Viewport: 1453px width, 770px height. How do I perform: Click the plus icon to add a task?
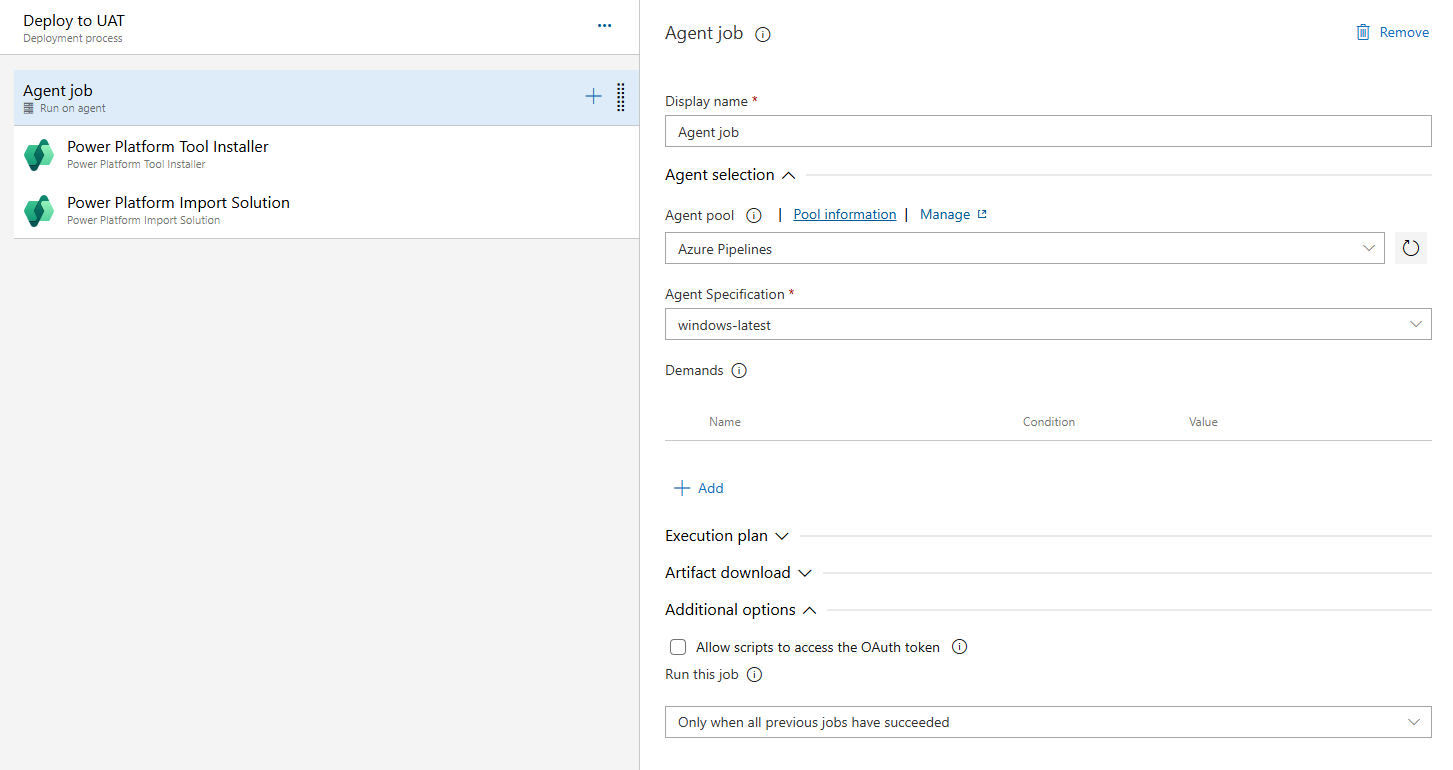(593, 97)
